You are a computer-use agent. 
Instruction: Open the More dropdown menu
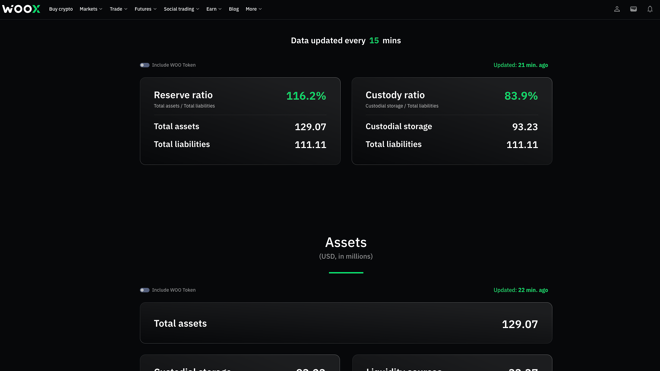click(253, 9)
